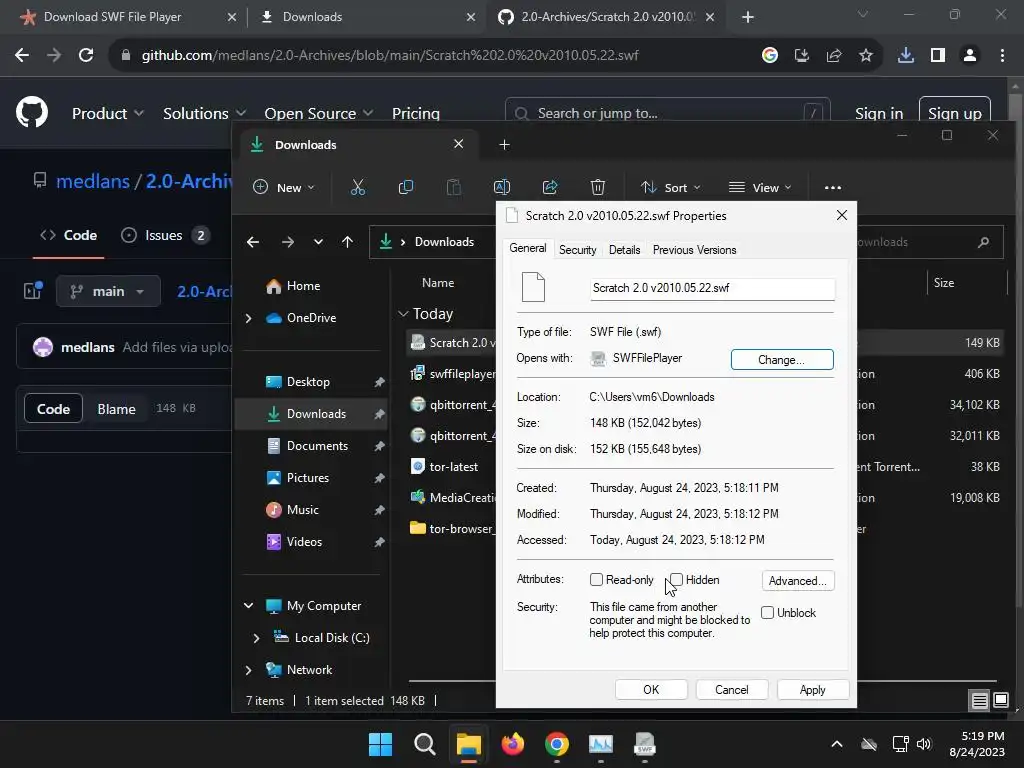Toggle the Chrome side panel icon
Viewport: 1024px width, 768px height.
pyautogui.click(x=938, y=55)
